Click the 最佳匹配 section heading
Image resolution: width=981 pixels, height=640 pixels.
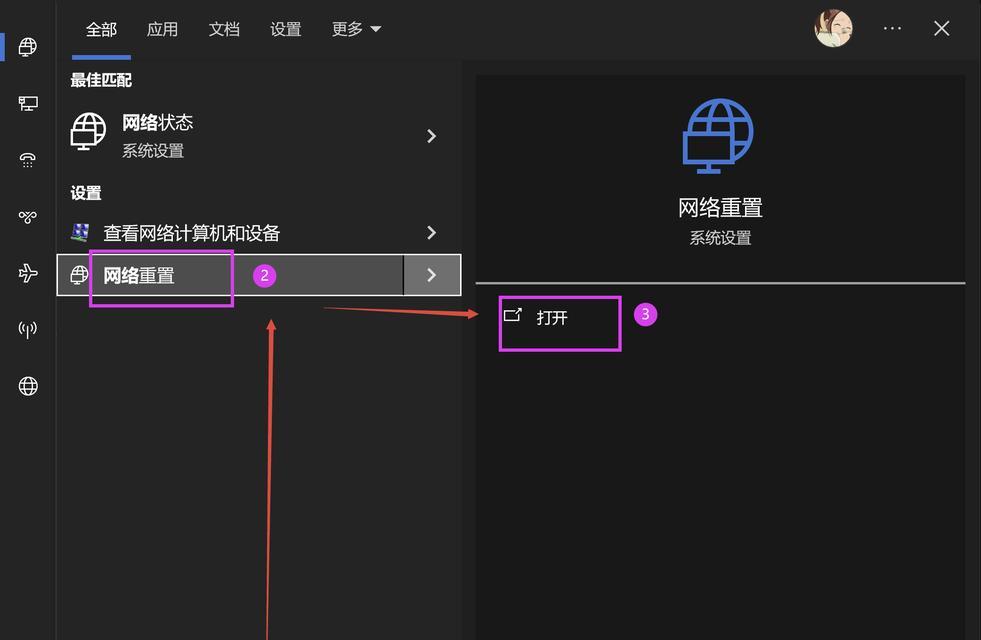click(x=101, y=80)
